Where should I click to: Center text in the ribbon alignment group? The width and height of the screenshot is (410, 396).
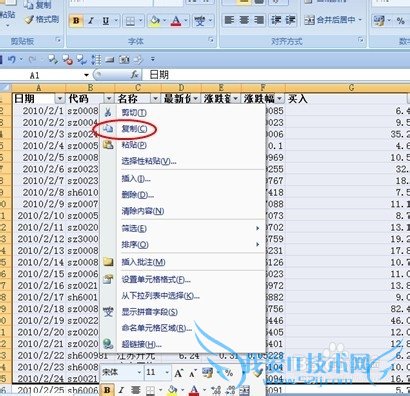244,20
